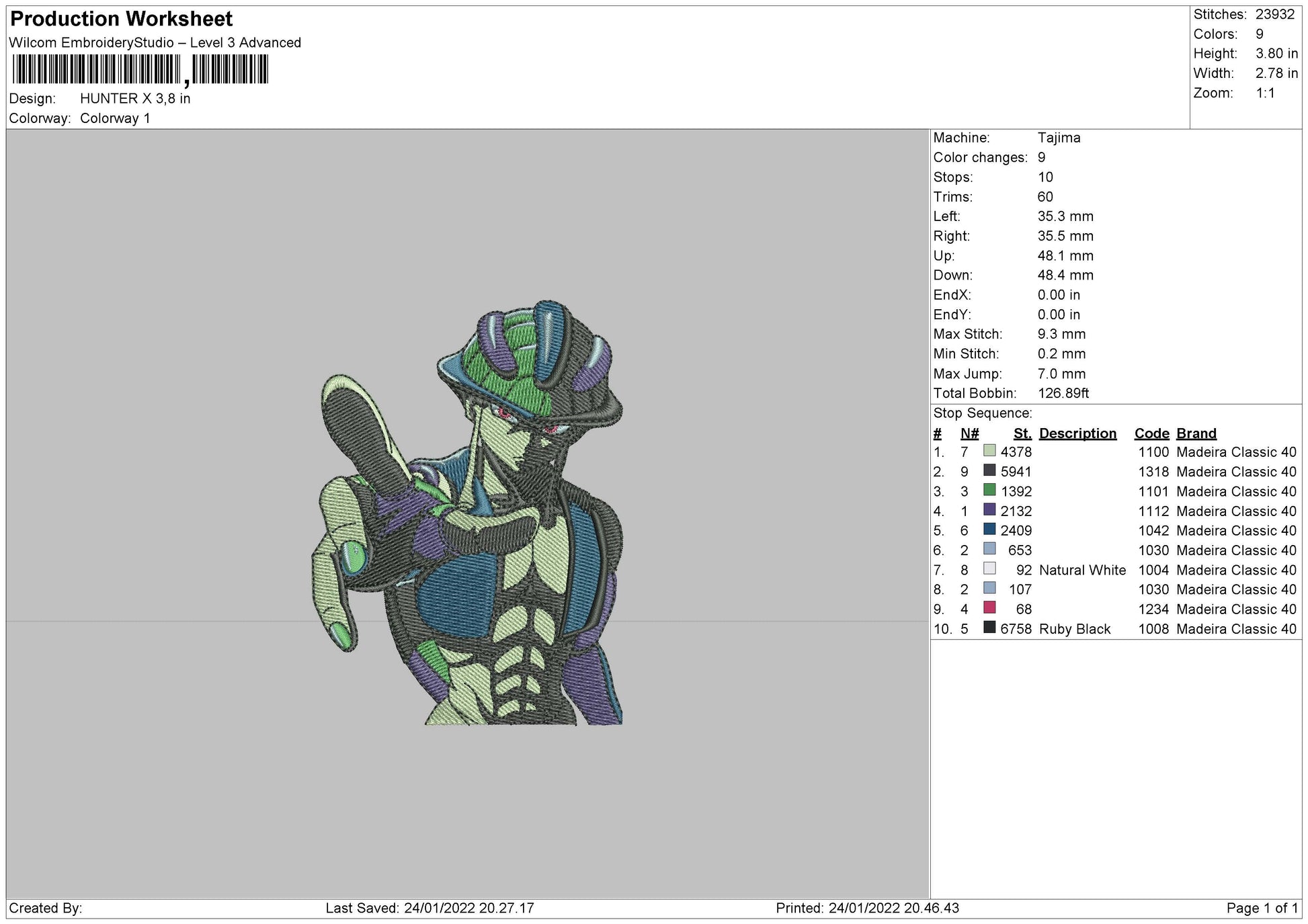The height and width of the screenshot is (924, 1308).
Task: Click the dark gray swatch for stop 2
Action: (x=989, y=470)
